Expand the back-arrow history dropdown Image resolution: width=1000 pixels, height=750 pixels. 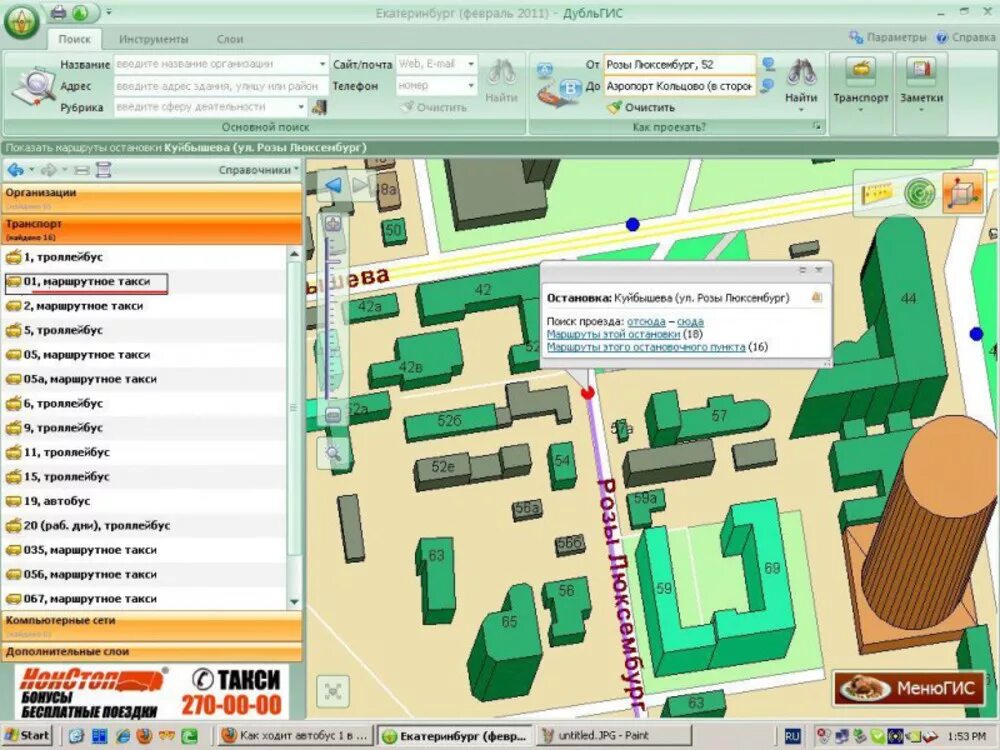pyautogui.click(x=31, y=170)
